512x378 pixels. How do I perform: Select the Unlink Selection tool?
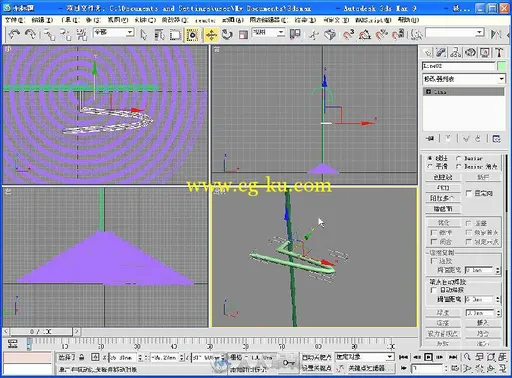[x=65, y=34]
